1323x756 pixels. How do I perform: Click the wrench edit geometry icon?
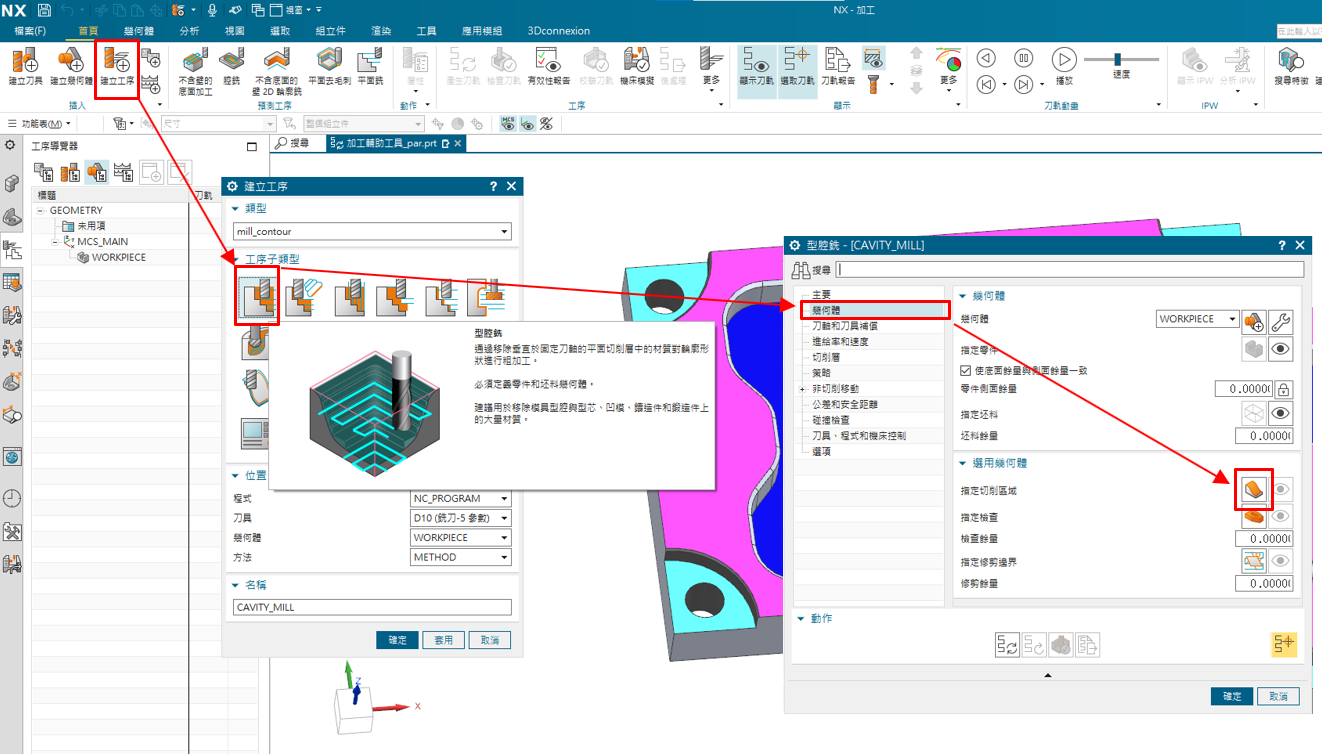point(1280,321)
